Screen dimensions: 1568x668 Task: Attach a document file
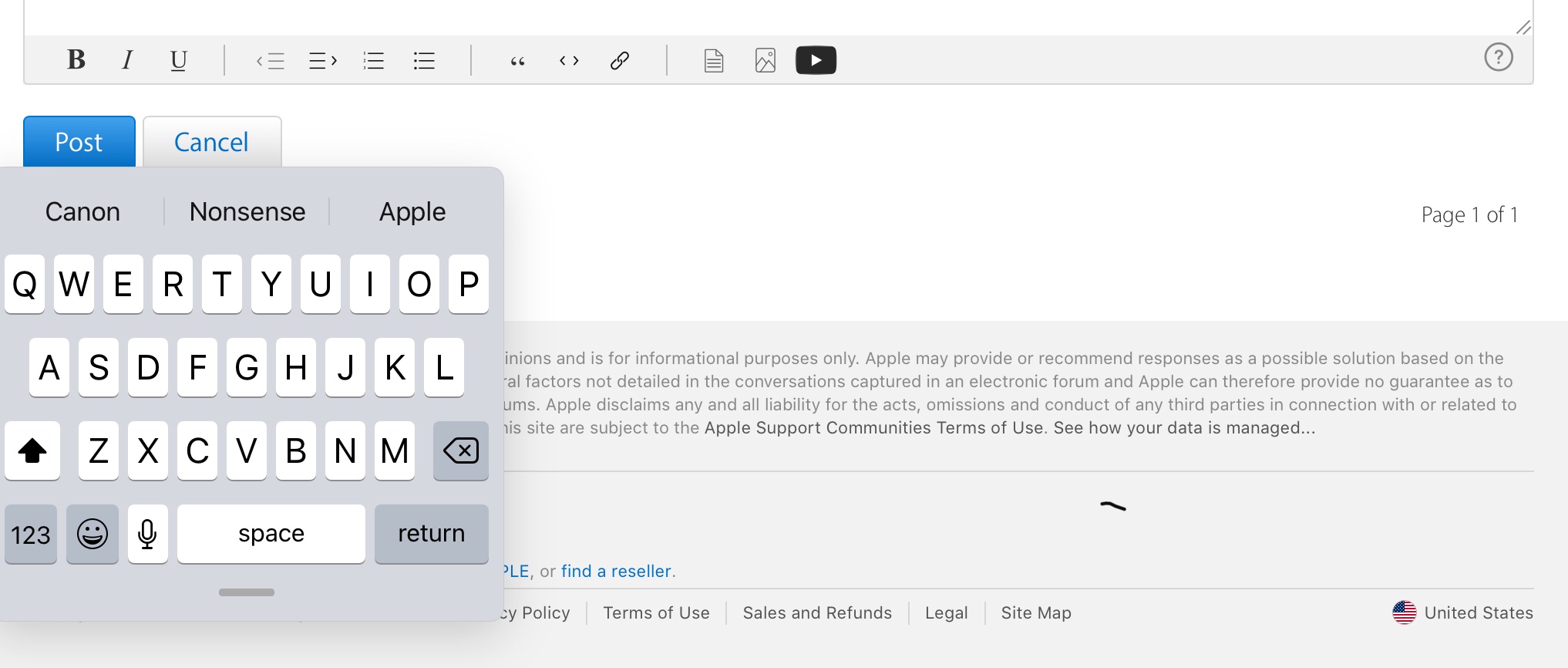tap(714, 60)
